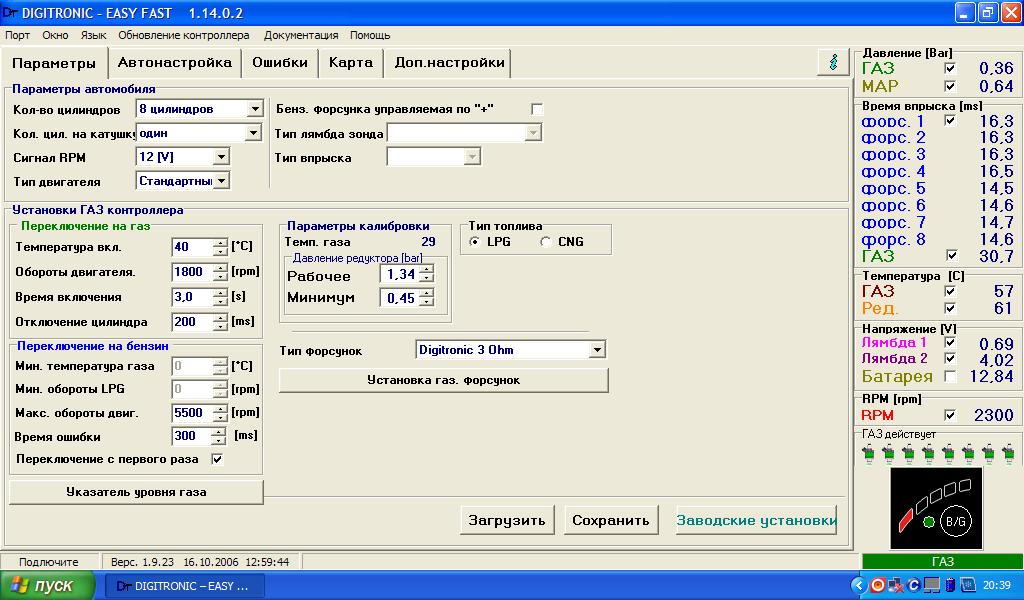Click the Заводские установки button
This screenshot has width=1024, height=600.
pos(756,520)
